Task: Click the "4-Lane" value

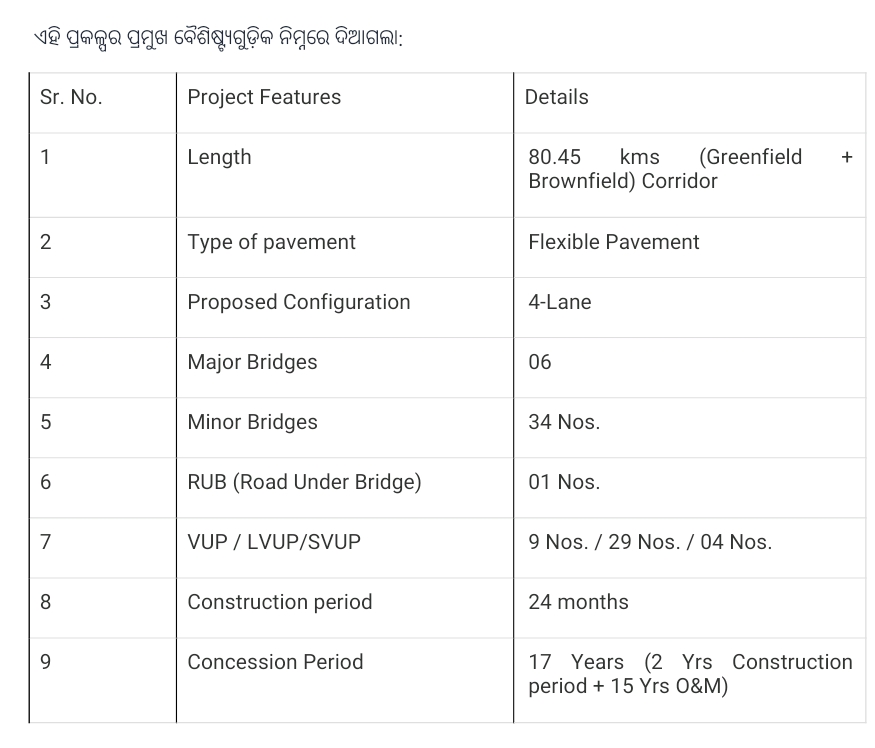Action: click(560, 302)
